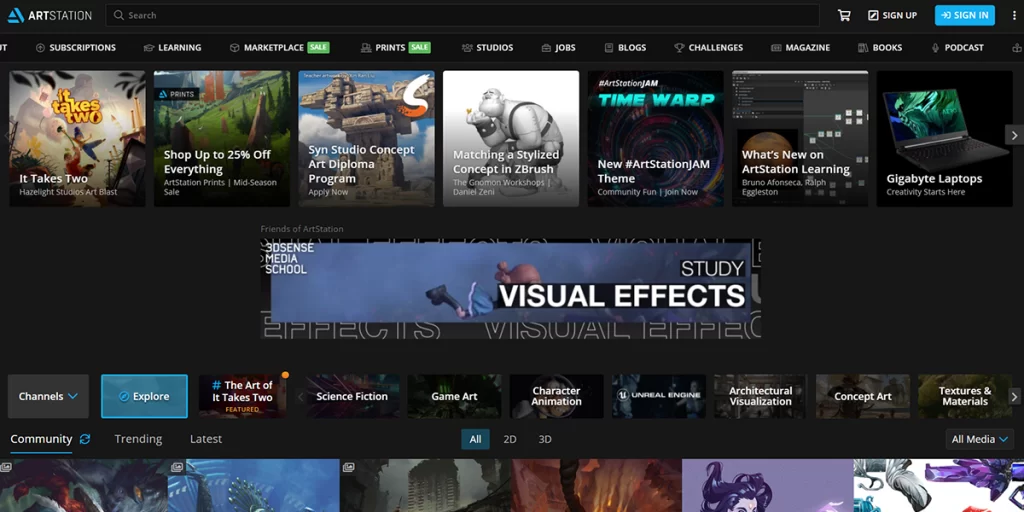
Task: Open the Science Fiction channel tile
Action: 352,396
